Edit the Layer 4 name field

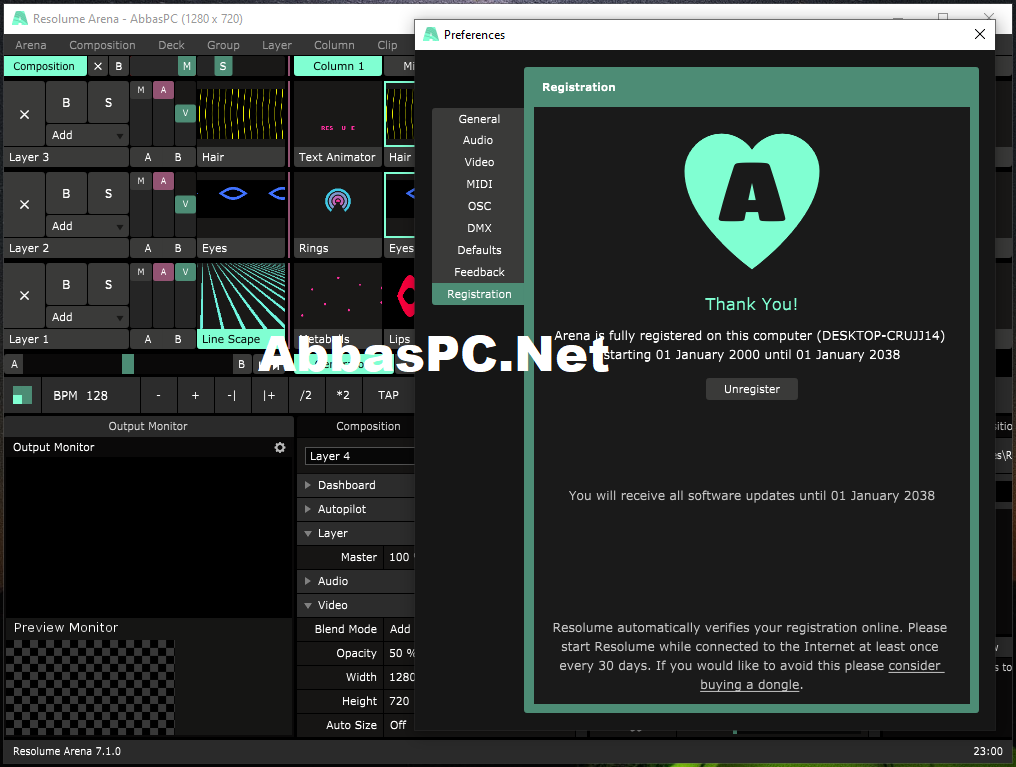pos(360,456)
